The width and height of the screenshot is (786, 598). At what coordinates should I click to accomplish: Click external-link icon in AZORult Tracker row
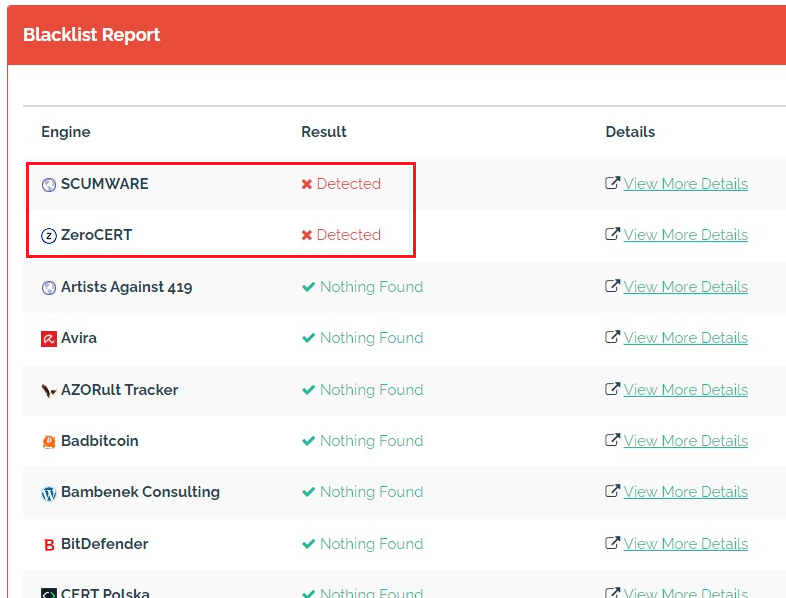(612, 389)
